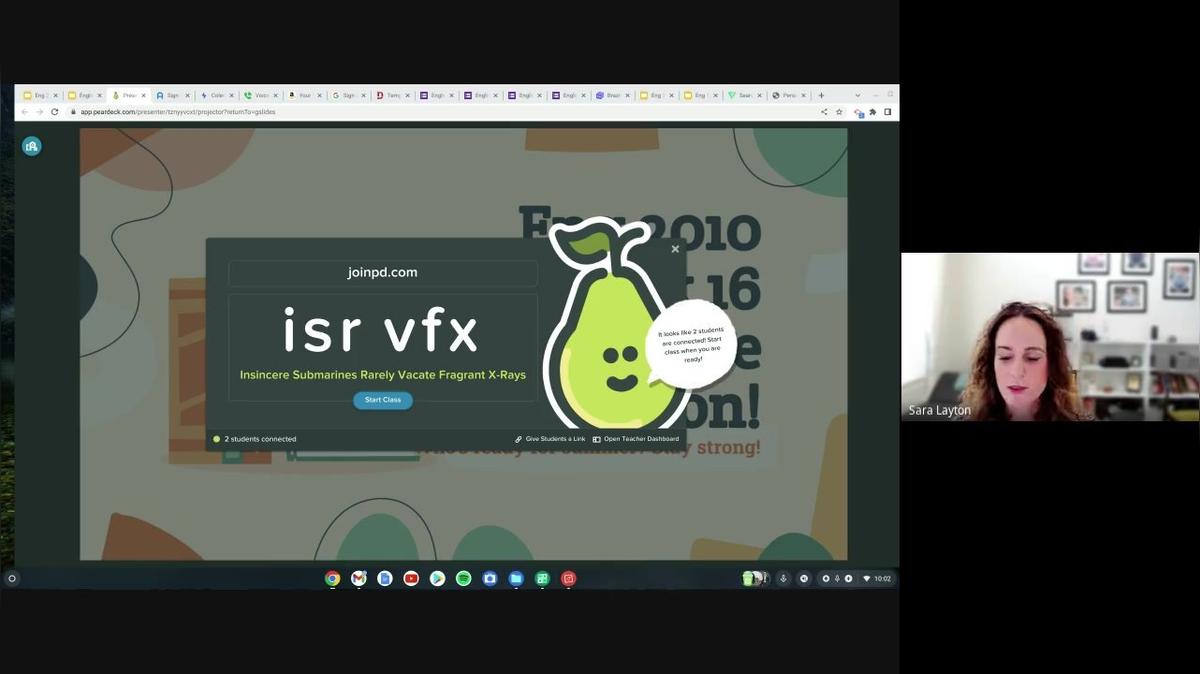Toggle the browser side panel icon
This screenshot has height=674, width=1200.
(x=887, y=112)
